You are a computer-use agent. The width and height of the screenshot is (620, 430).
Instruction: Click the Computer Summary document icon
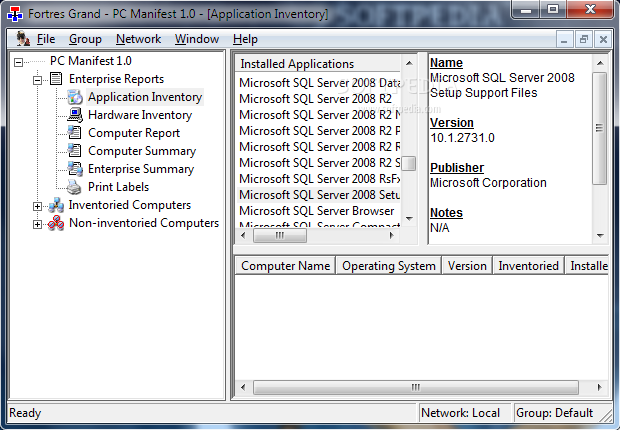[75, 151]
